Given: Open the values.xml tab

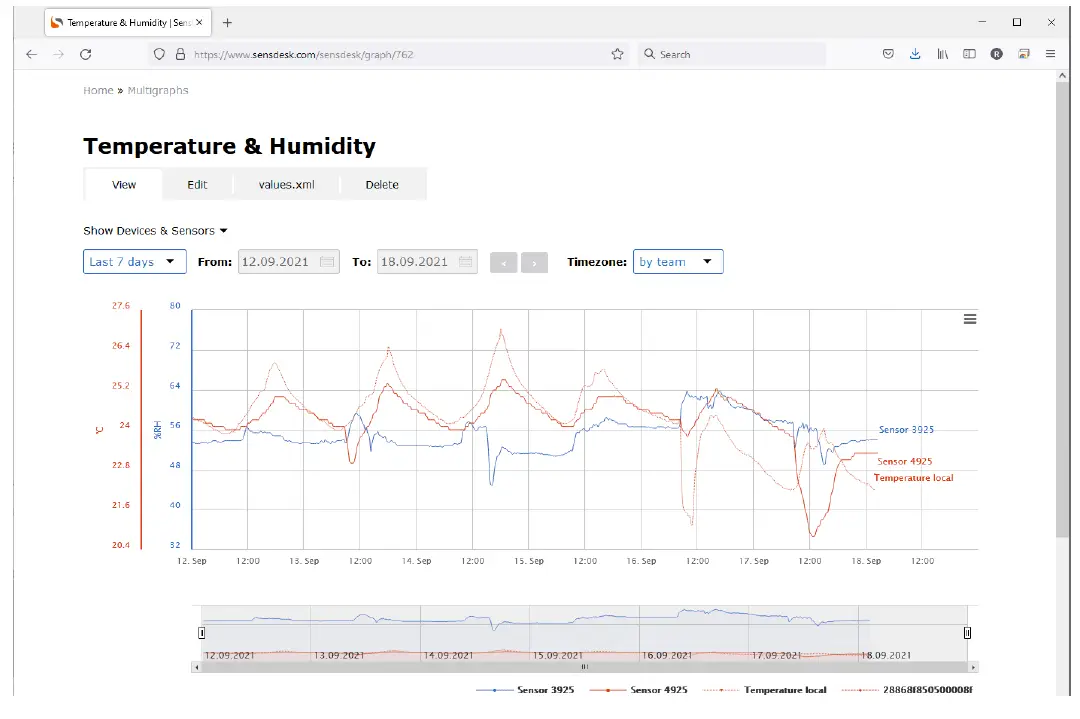Looking at the screenshot, I should tap(286, 185).
